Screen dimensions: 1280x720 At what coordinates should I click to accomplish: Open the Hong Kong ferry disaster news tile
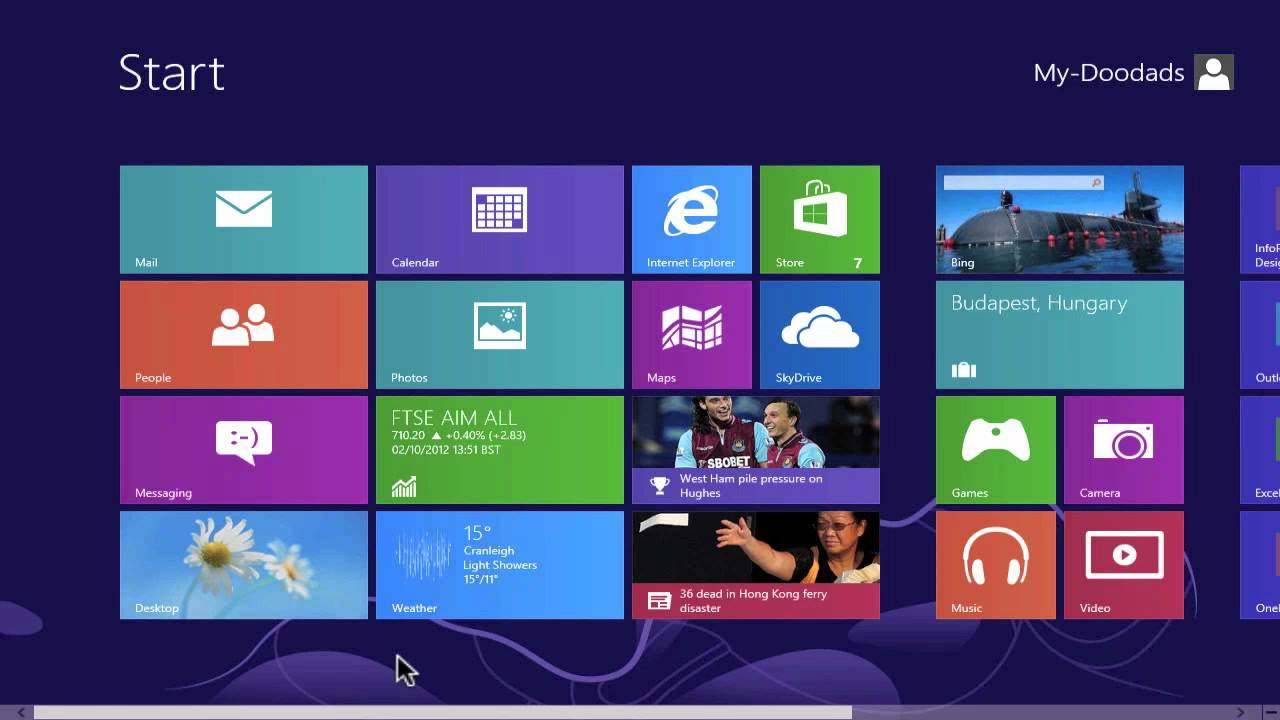756,565
